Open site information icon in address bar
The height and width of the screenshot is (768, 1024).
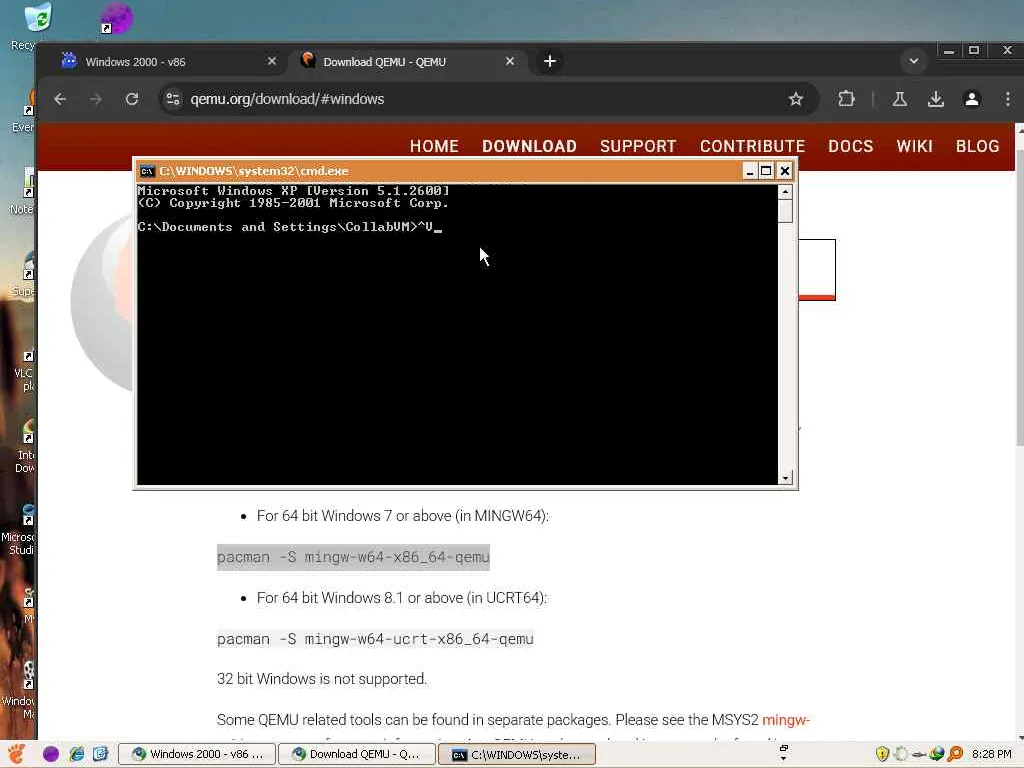[x=173, y=99]
